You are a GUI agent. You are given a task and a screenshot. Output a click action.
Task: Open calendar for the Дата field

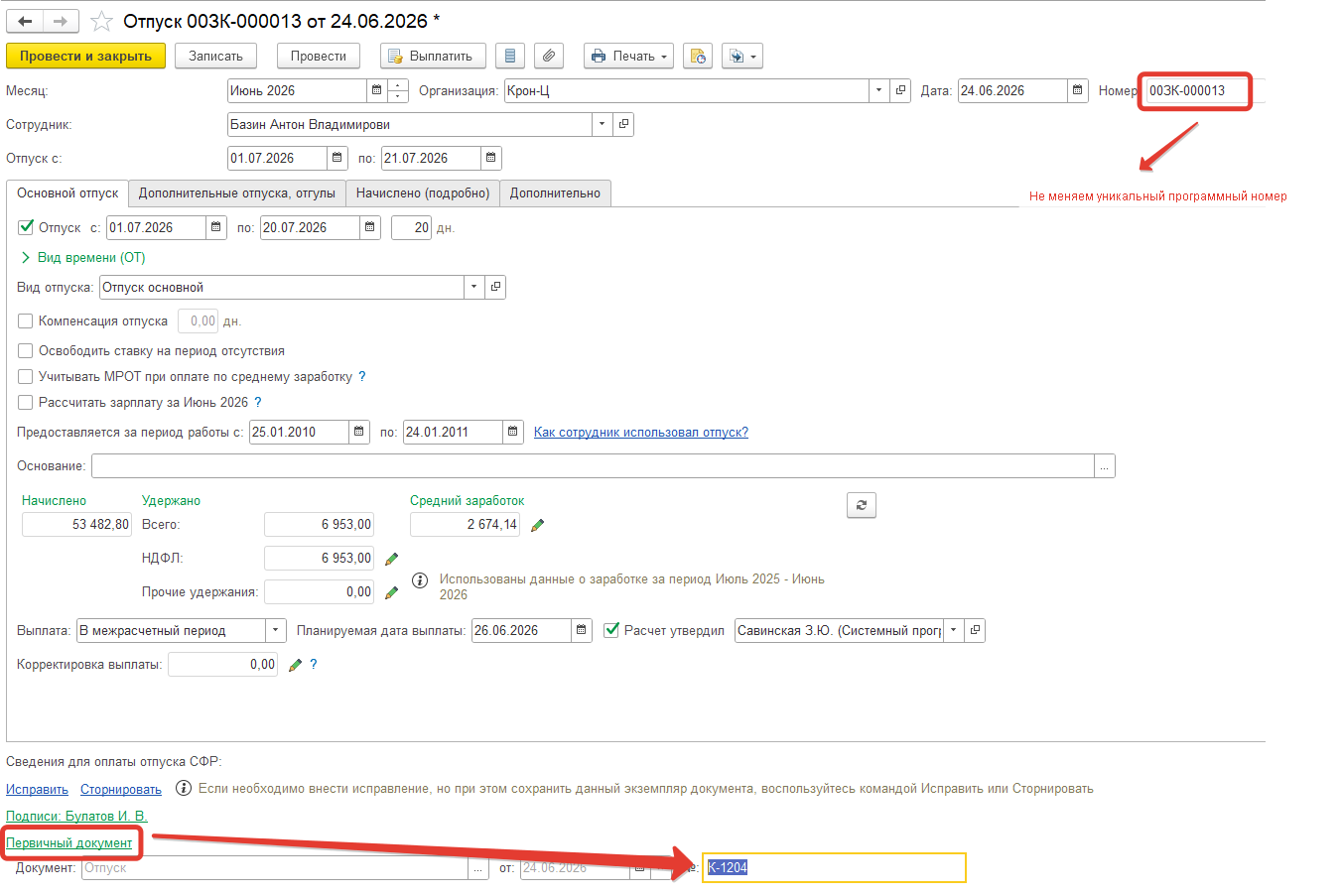[1078, 90]
